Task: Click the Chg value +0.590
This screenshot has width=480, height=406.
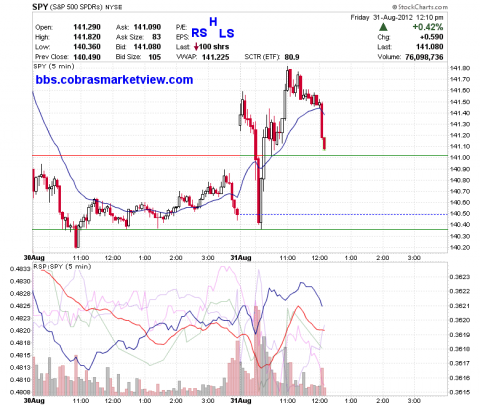Action: [x=431, y=37]
